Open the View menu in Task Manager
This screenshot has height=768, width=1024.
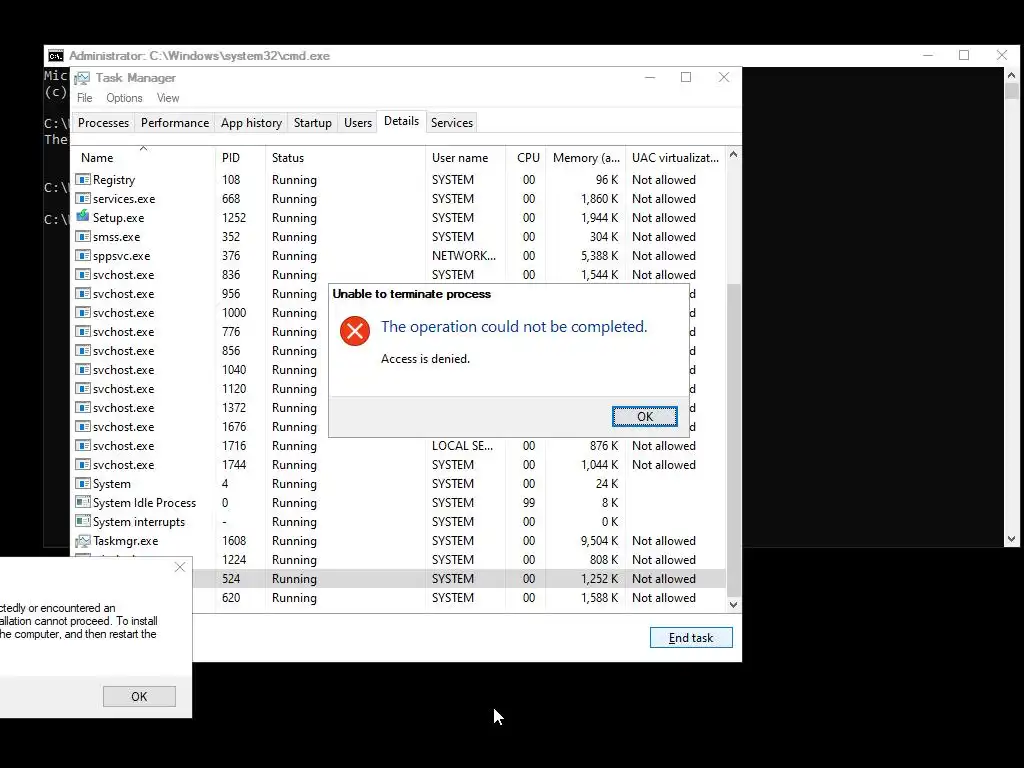coord(168,98)
